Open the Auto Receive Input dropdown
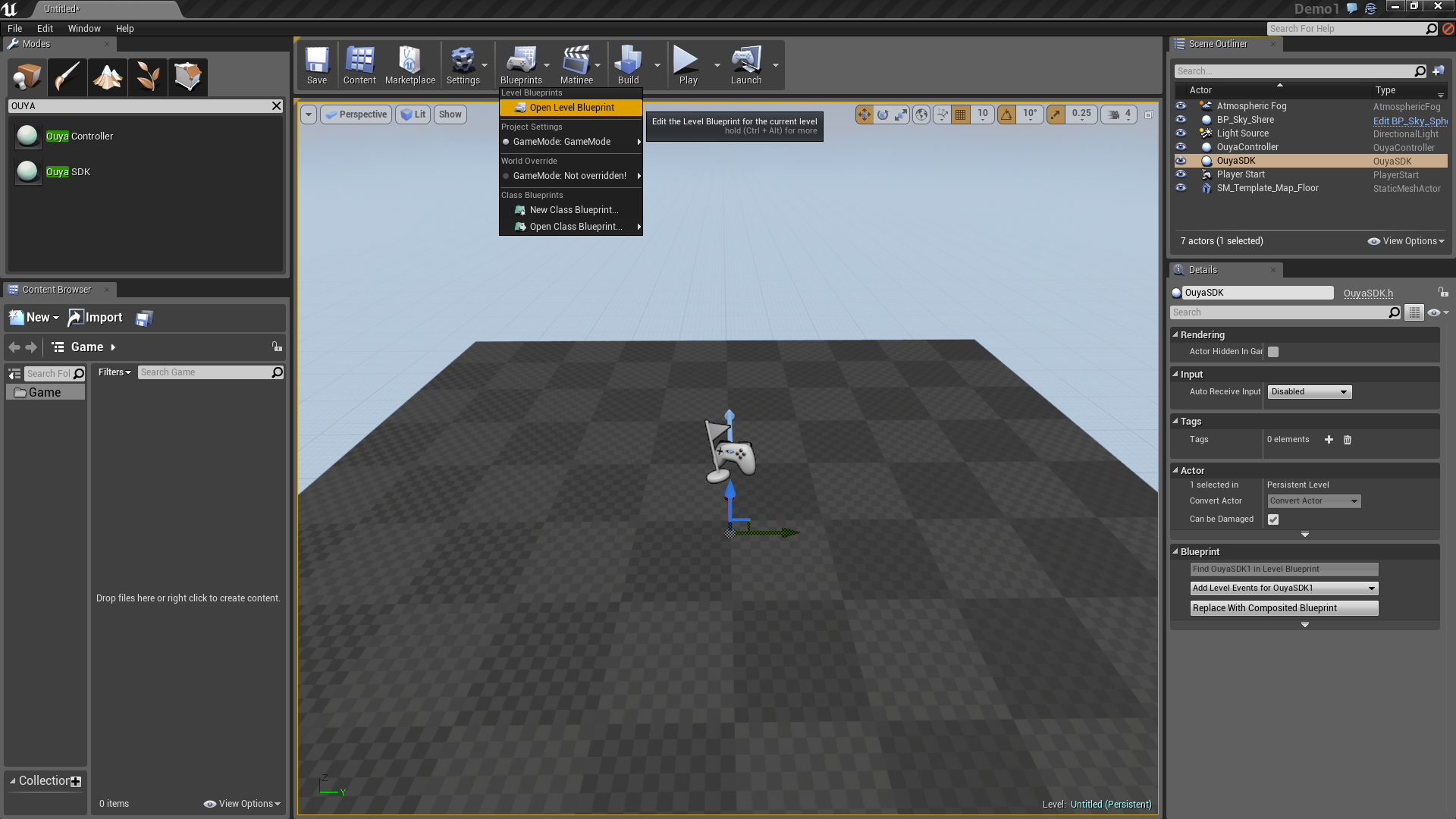 pos(1310,392)
